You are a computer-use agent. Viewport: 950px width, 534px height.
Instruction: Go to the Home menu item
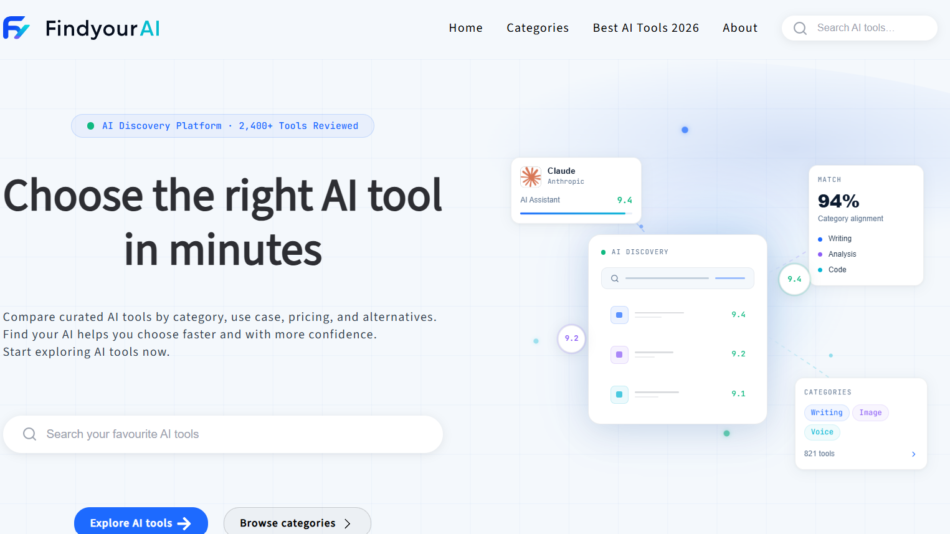465,28
